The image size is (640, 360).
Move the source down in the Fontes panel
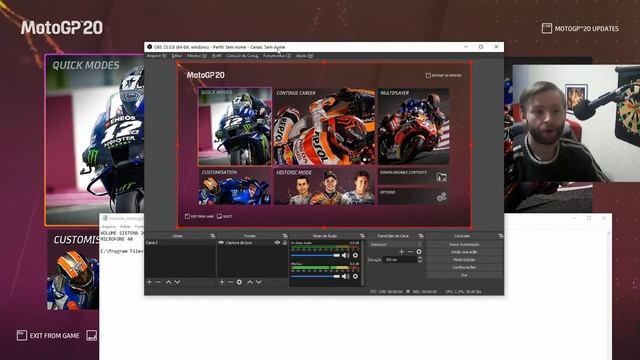point(259,282)
